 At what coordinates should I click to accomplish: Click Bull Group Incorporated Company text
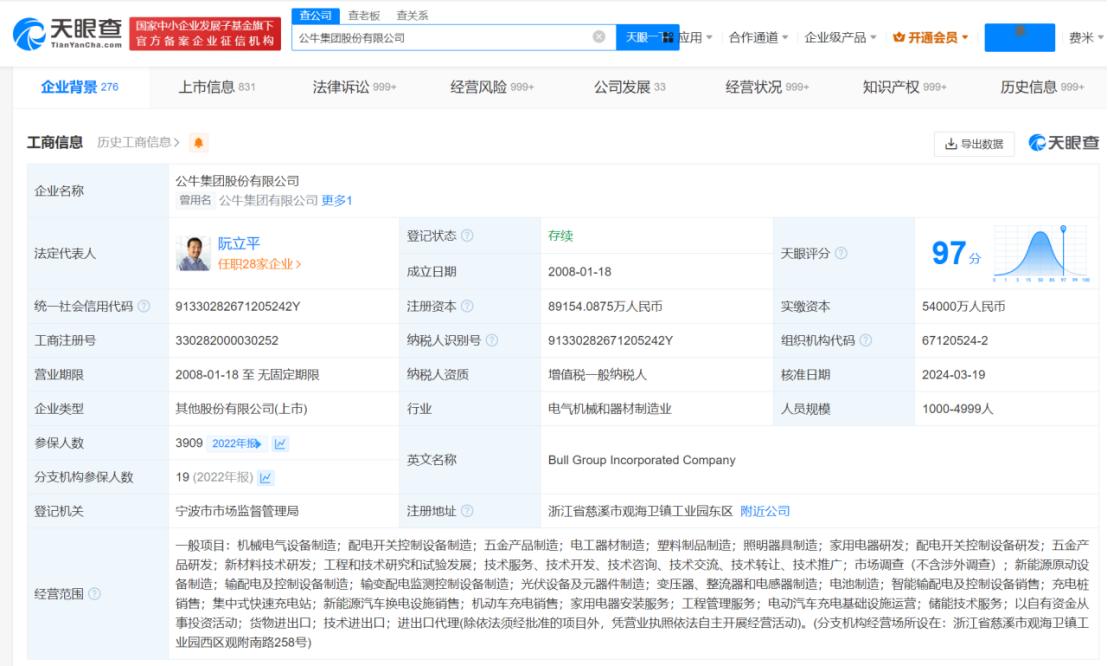pos(642,460)
